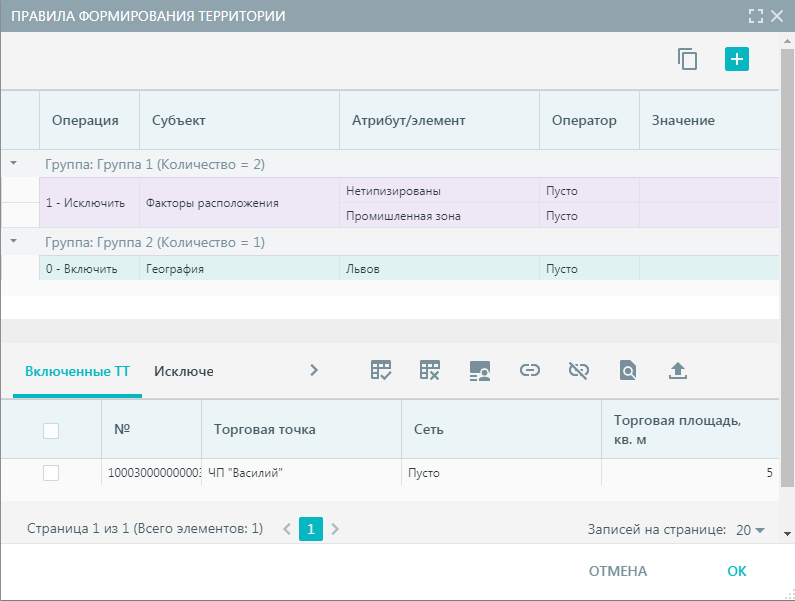795x601 pixels.
Task: Toggle full screen dialog icon
Action: point(755,16)
